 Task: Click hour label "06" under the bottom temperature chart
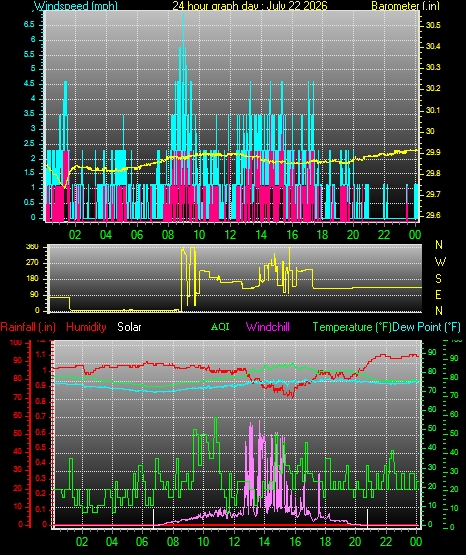point(142,542)
